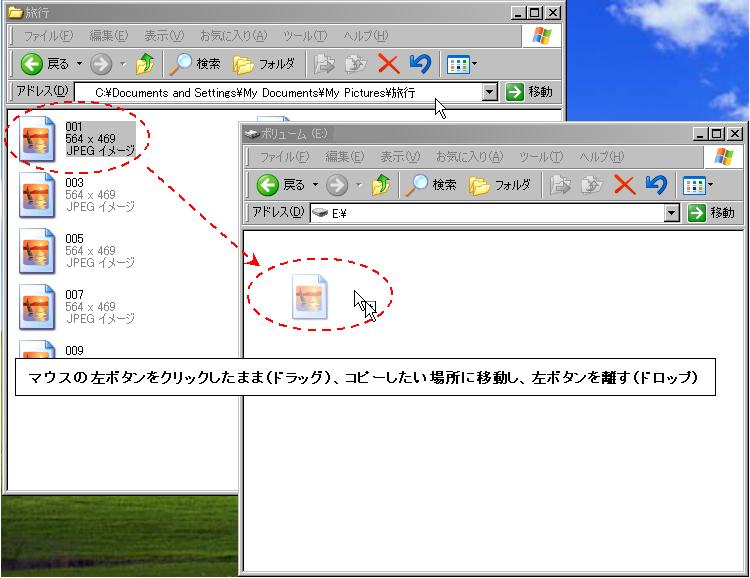Expand address dropdown in 旅行 window
The width and height of the screenshot is (750, 578).
tap(489, 92)
